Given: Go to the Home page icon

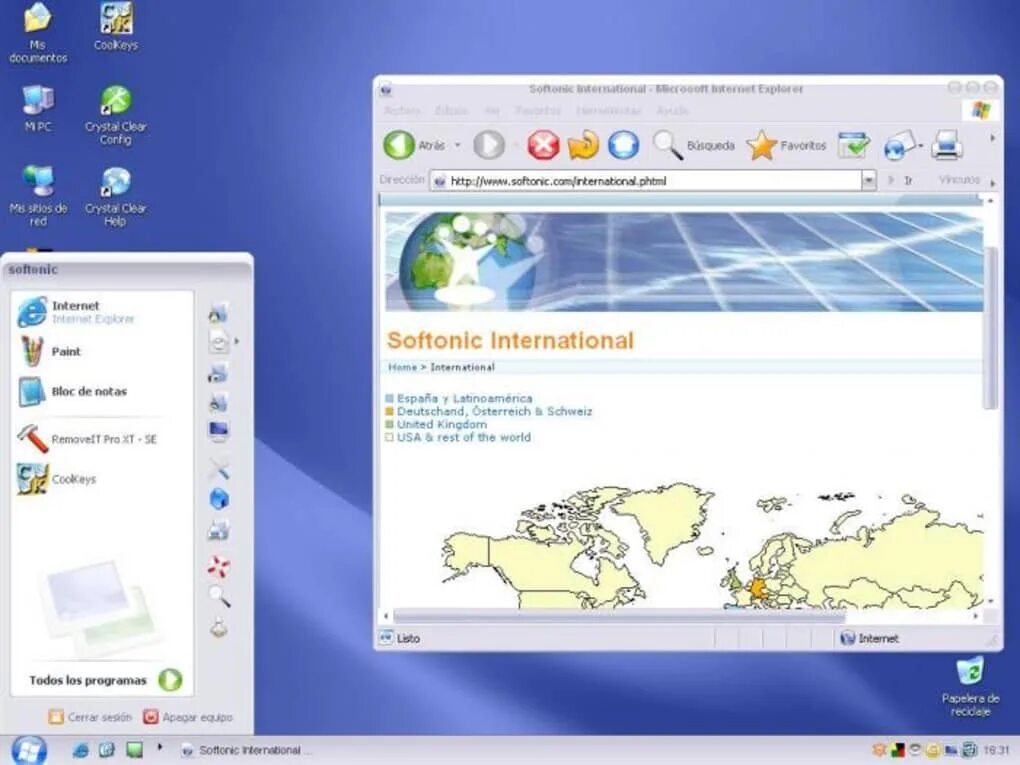Looking at the screenshot, I should coord(623,145).
